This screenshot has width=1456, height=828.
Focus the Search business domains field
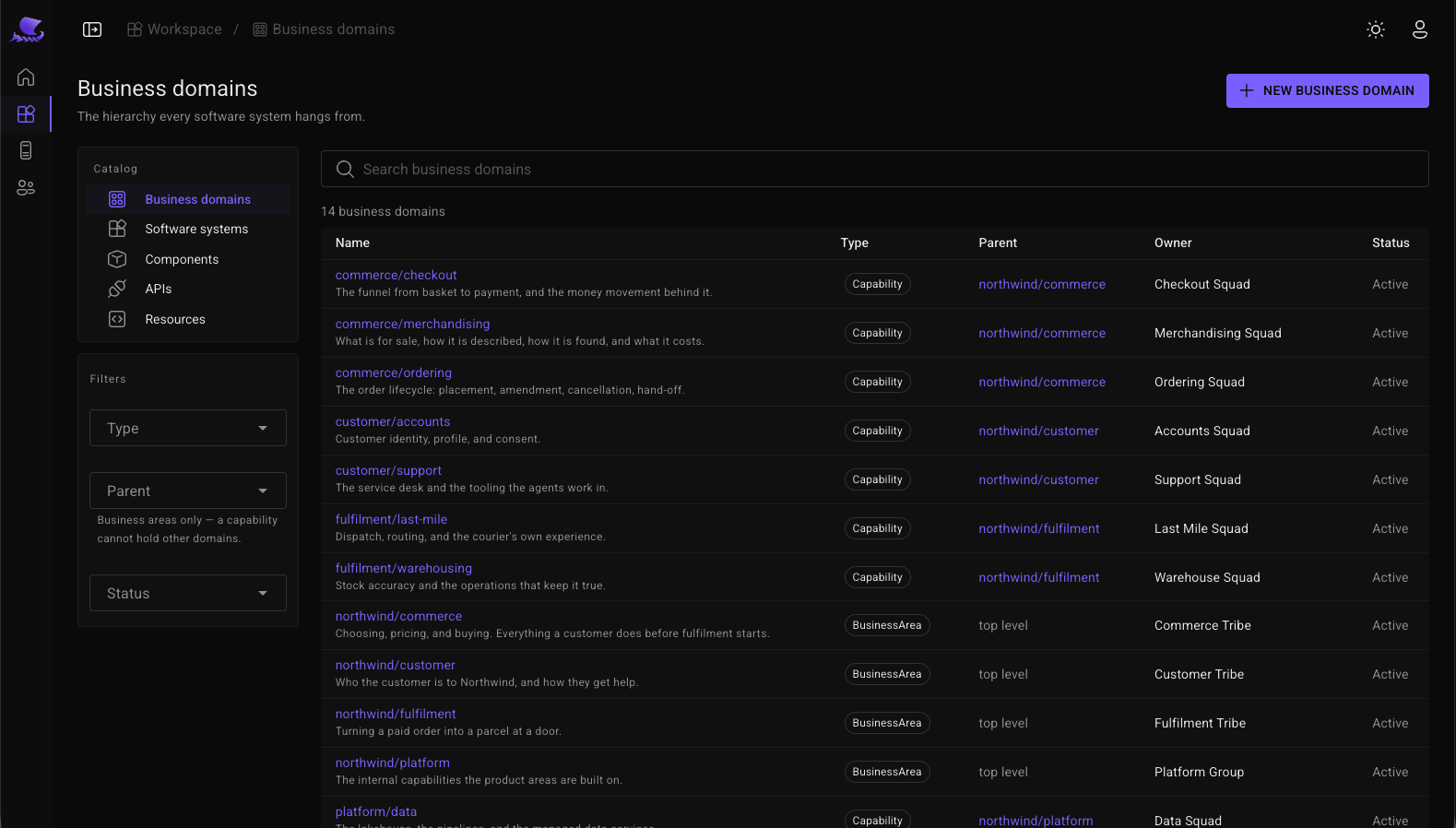point(875,169)
